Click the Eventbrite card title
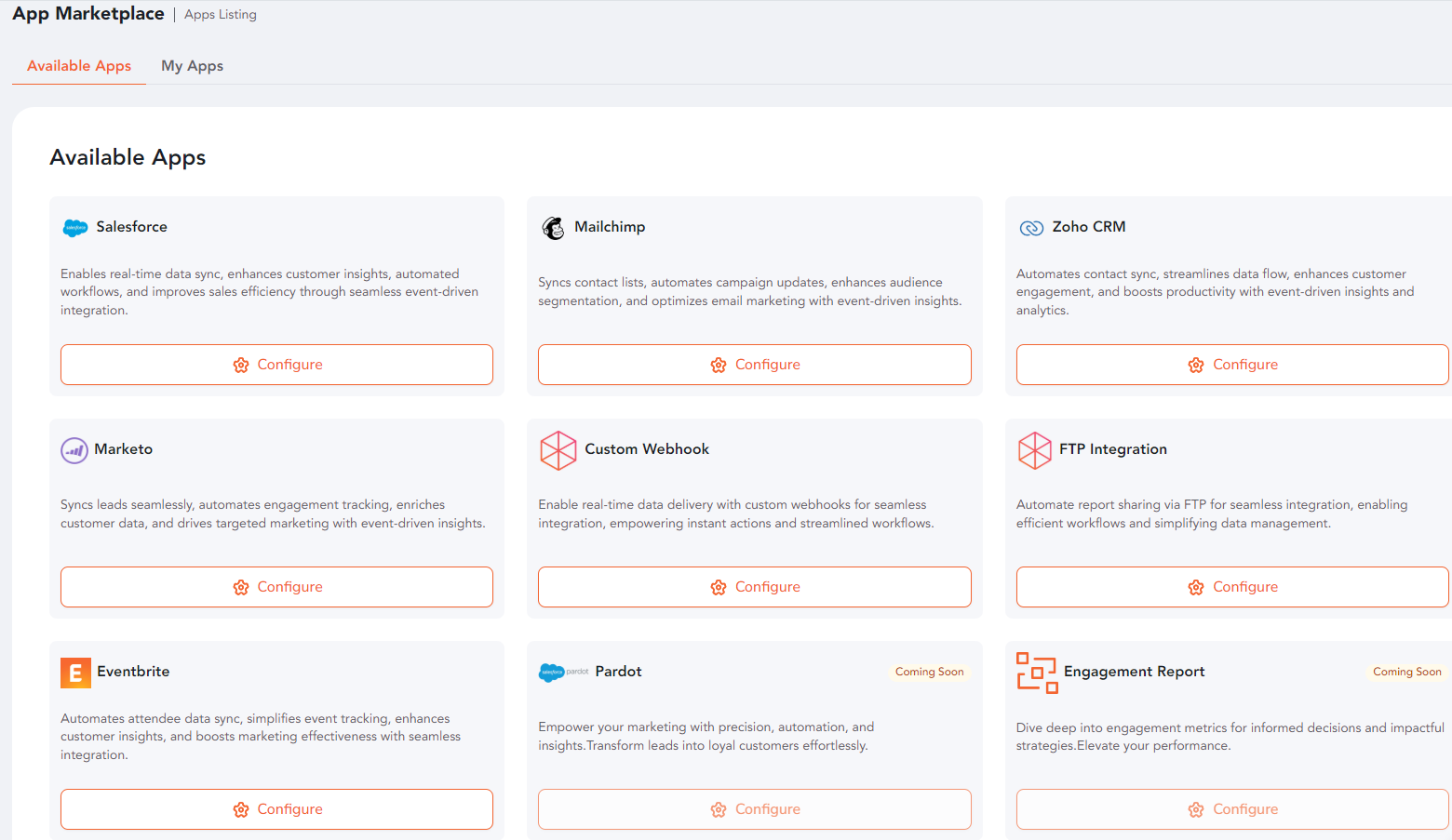Viewport: 1452px width, 840px height. (133, 672)
